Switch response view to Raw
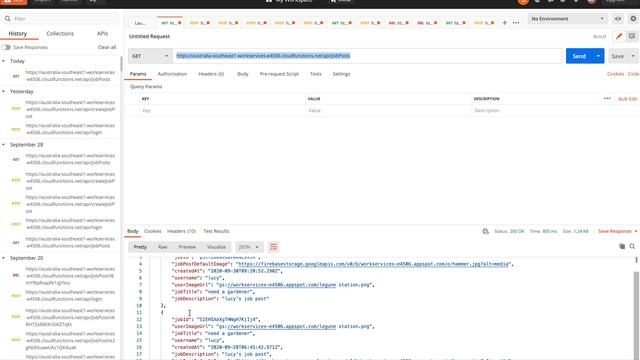The width and height of the screenshot is (640, 360). [x=163, y=247]
